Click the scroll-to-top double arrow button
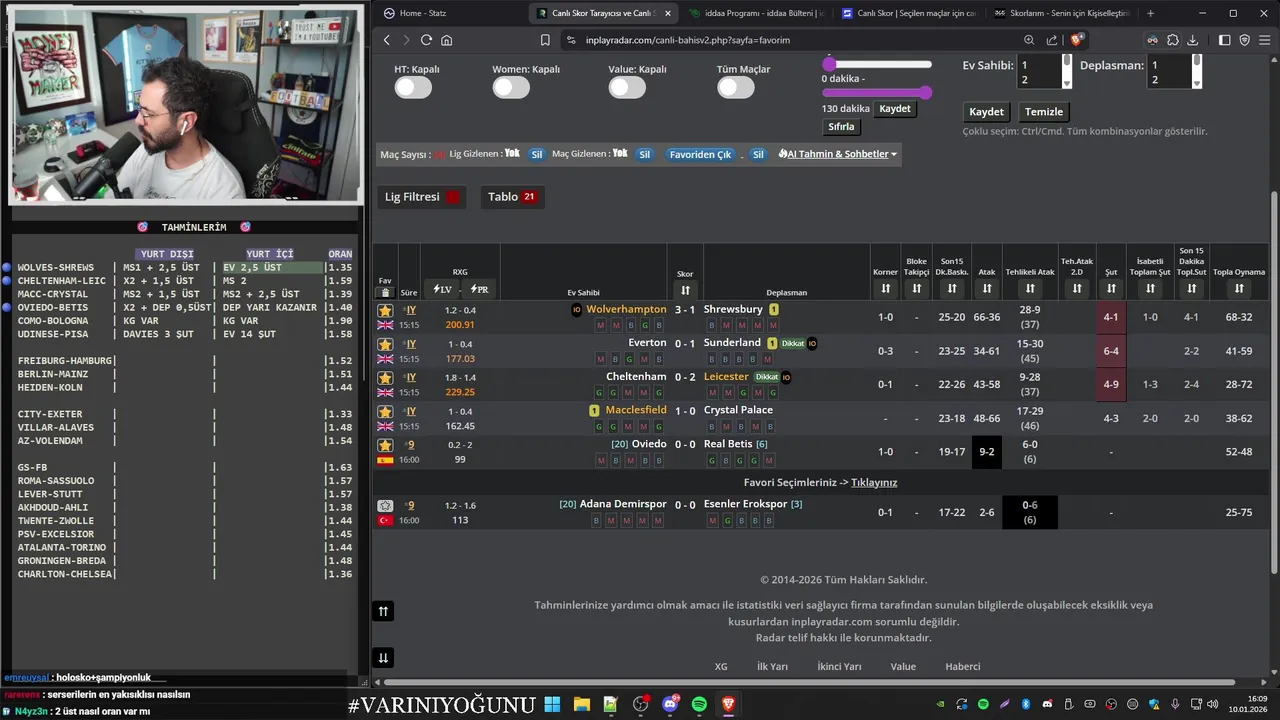1280x720 pixels. 383,611
